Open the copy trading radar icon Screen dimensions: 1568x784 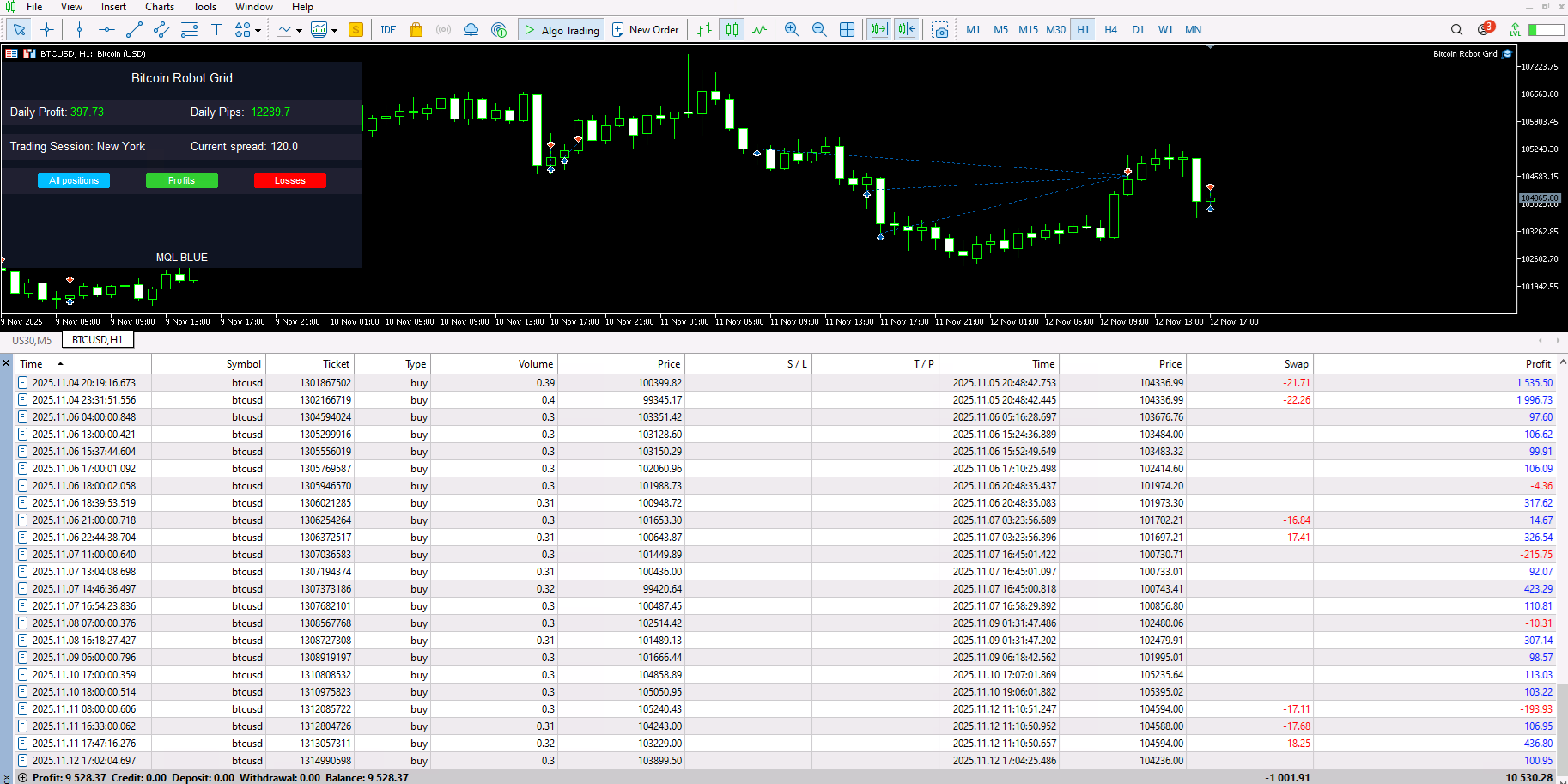[499, 30]
